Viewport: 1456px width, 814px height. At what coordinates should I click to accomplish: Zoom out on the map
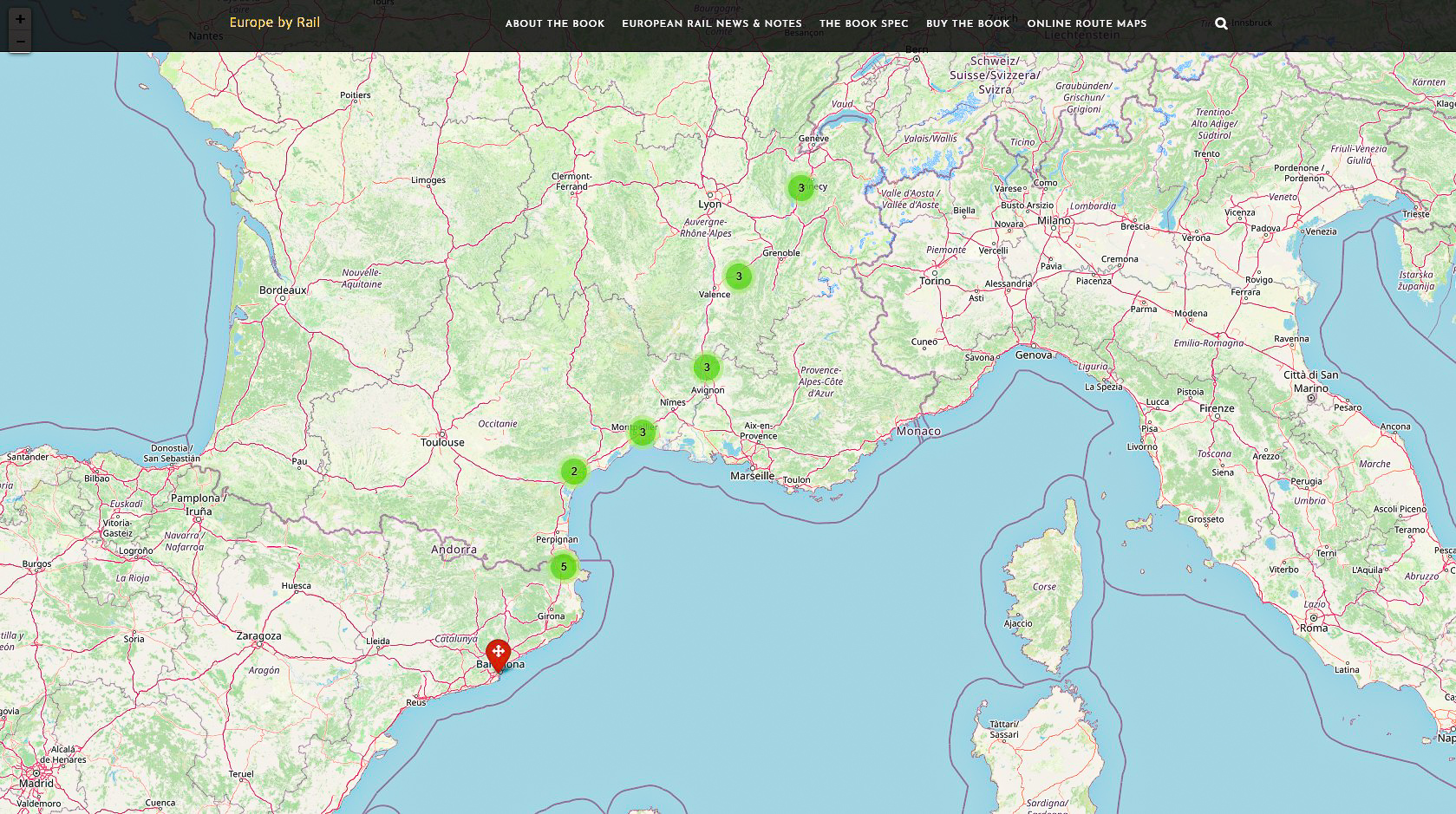[x=20, y=41]
